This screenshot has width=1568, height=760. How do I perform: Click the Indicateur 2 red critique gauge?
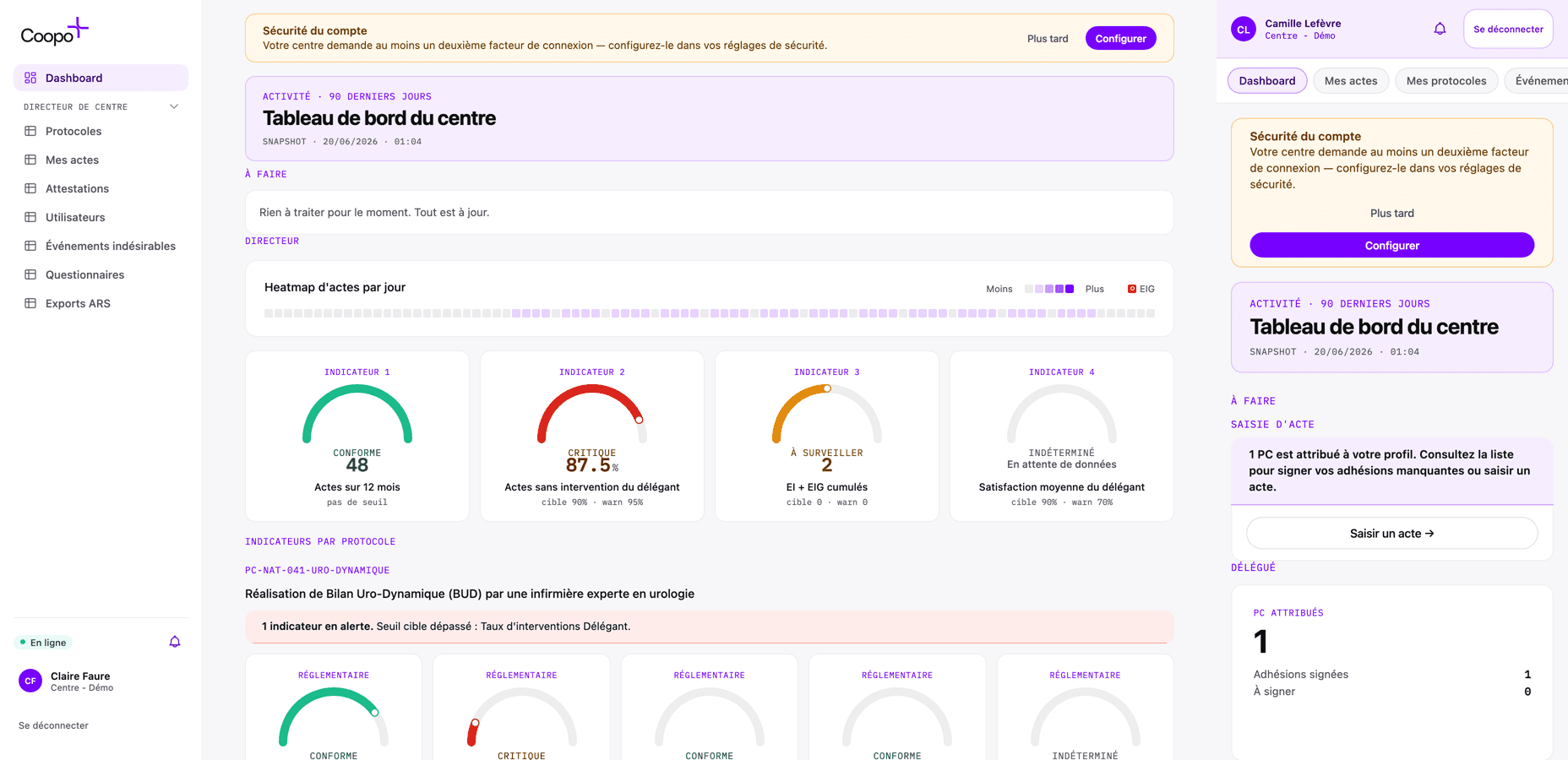coord(592,414)
